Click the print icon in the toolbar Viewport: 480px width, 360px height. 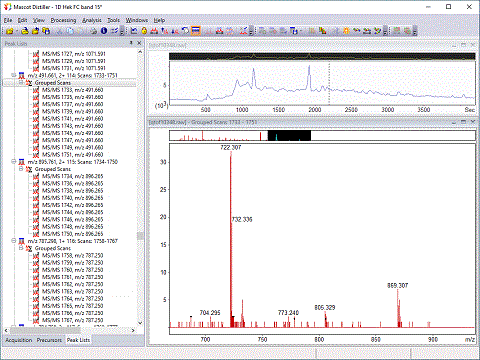click(94, 31)
